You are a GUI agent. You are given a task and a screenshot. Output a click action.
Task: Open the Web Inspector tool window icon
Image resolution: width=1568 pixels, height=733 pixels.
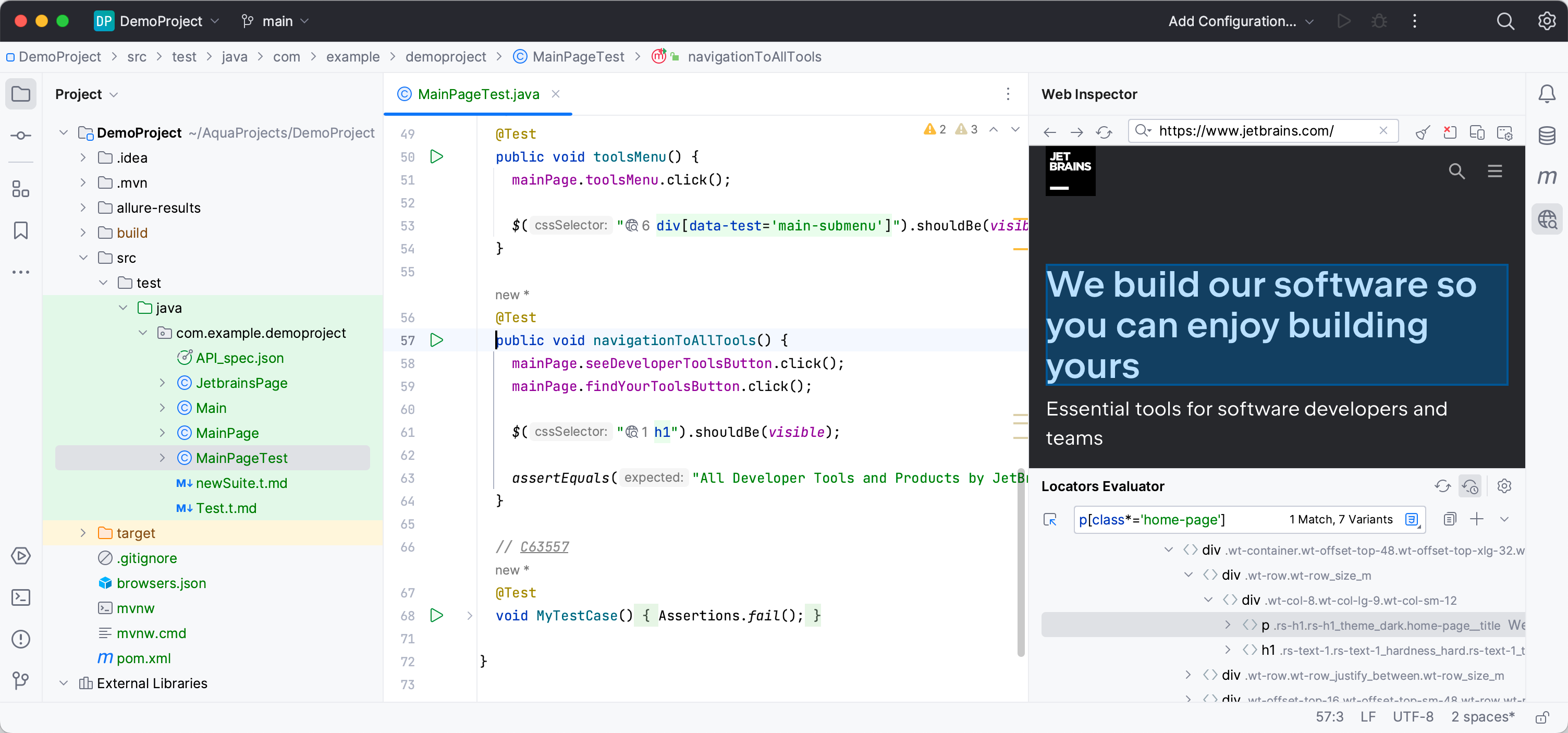point(1546,219)
